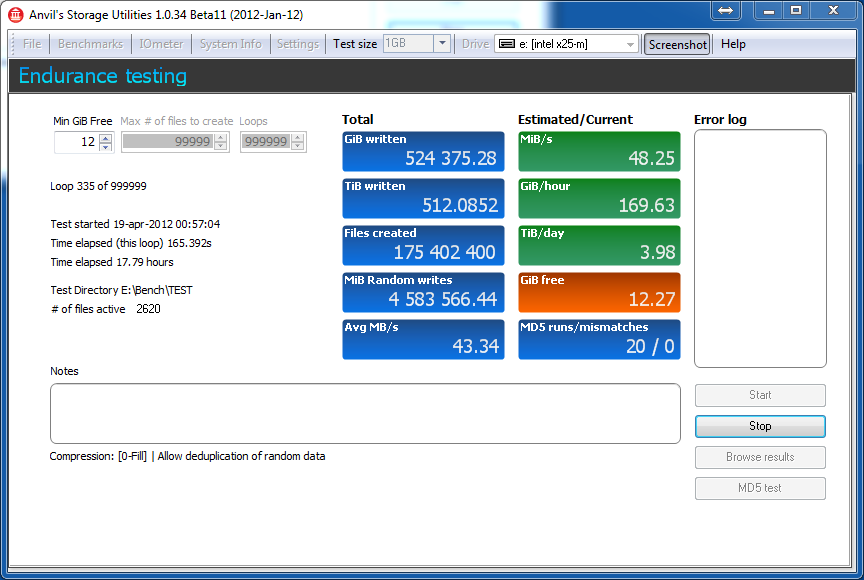Open the Help menu
This screenshot has height=580, width=864.
point(733,44)
